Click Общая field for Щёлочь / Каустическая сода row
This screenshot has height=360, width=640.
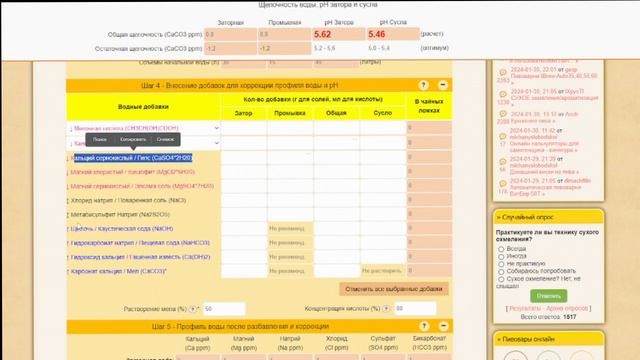[x=336, y=228]
